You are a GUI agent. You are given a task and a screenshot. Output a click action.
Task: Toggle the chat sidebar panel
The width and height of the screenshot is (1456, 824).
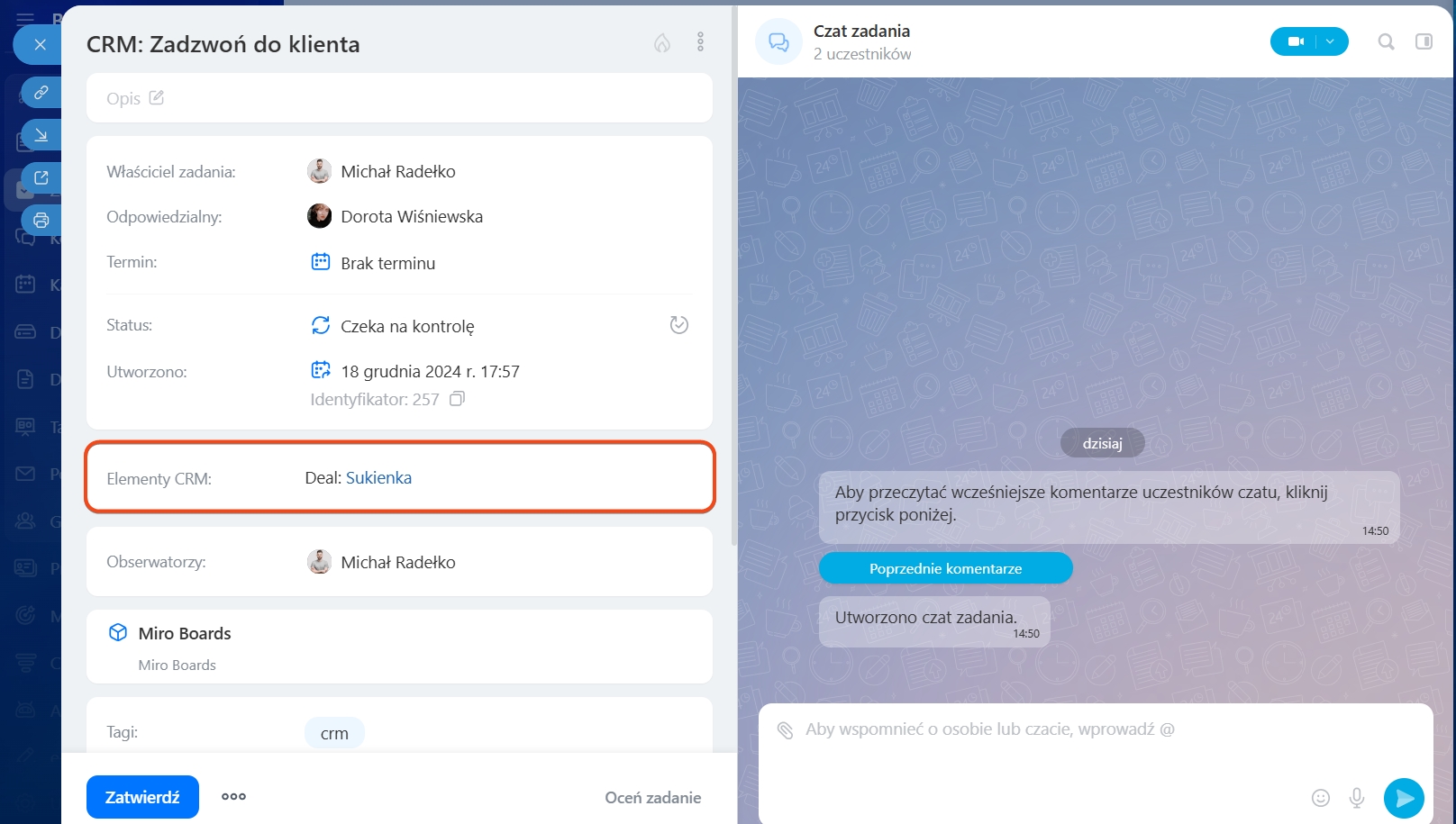[x=1424, y=41]
